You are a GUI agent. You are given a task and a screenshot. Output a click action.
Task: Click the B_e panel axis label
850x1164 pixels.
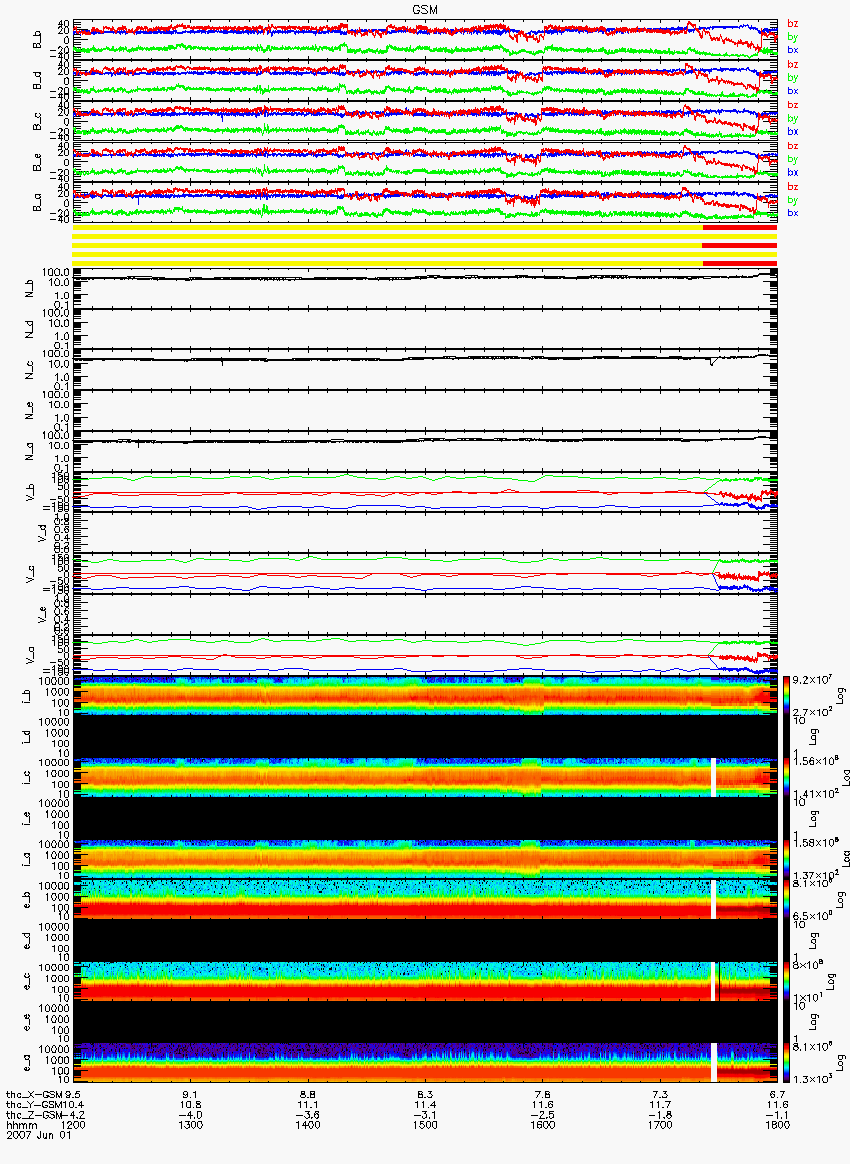tap(38, 162)
